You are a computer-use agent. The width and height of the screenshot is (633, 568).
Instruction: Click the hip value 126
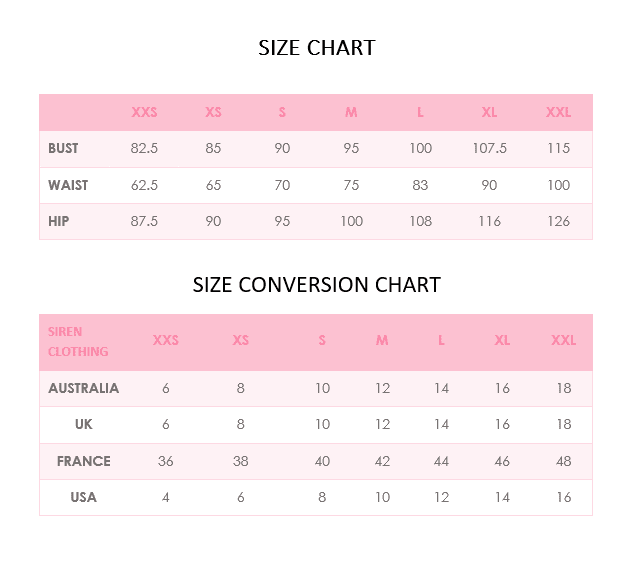click(558, 221)
